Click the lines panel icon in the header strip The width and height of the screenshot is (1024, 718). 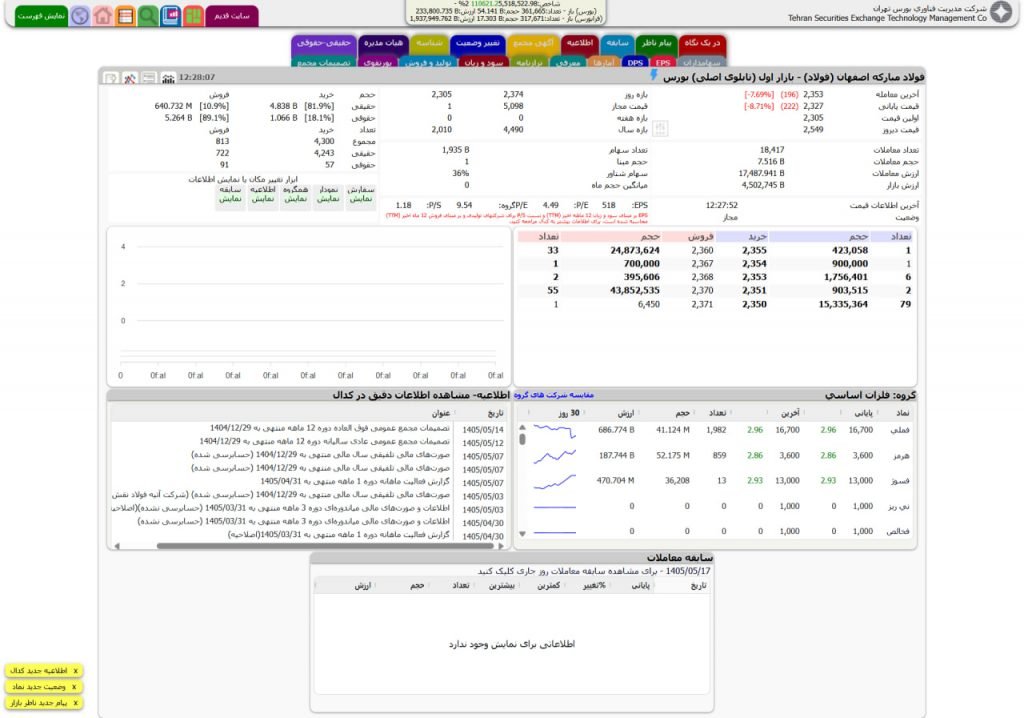tap(149, 78)
